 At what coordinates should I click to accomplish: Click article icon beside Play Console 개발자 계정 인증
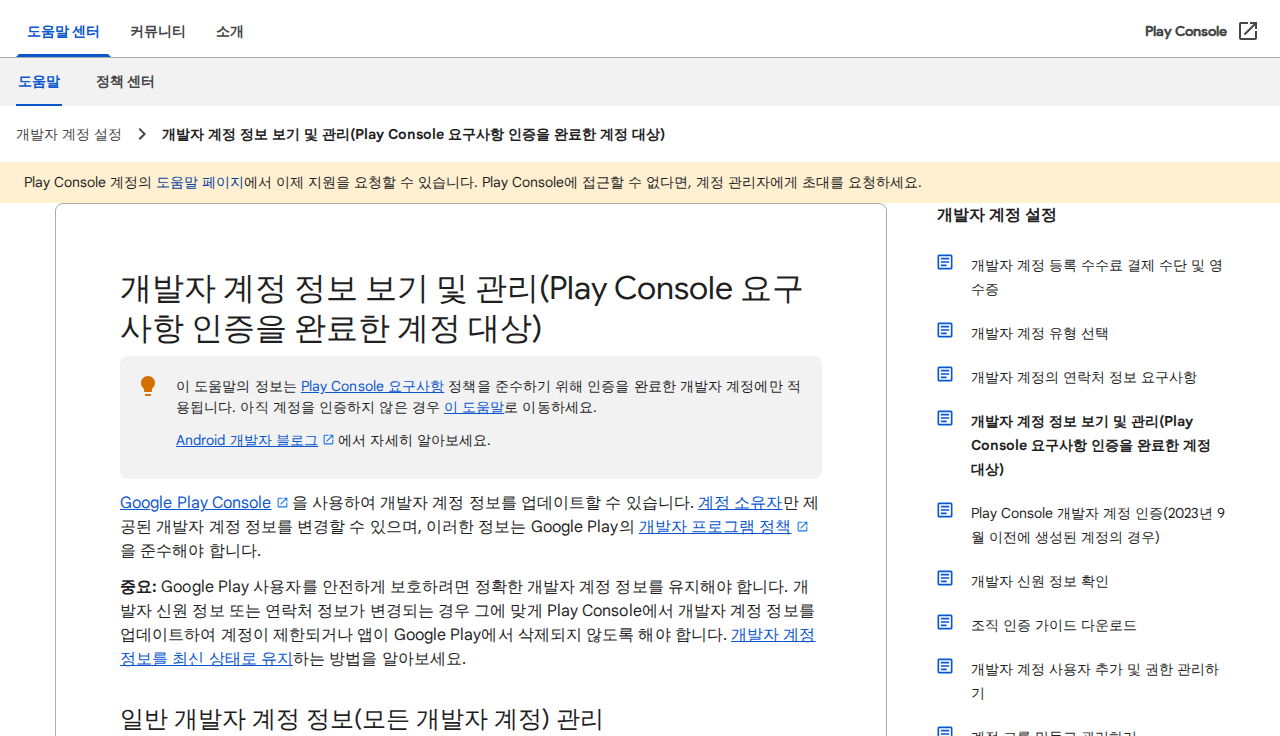tap(945, 510)
